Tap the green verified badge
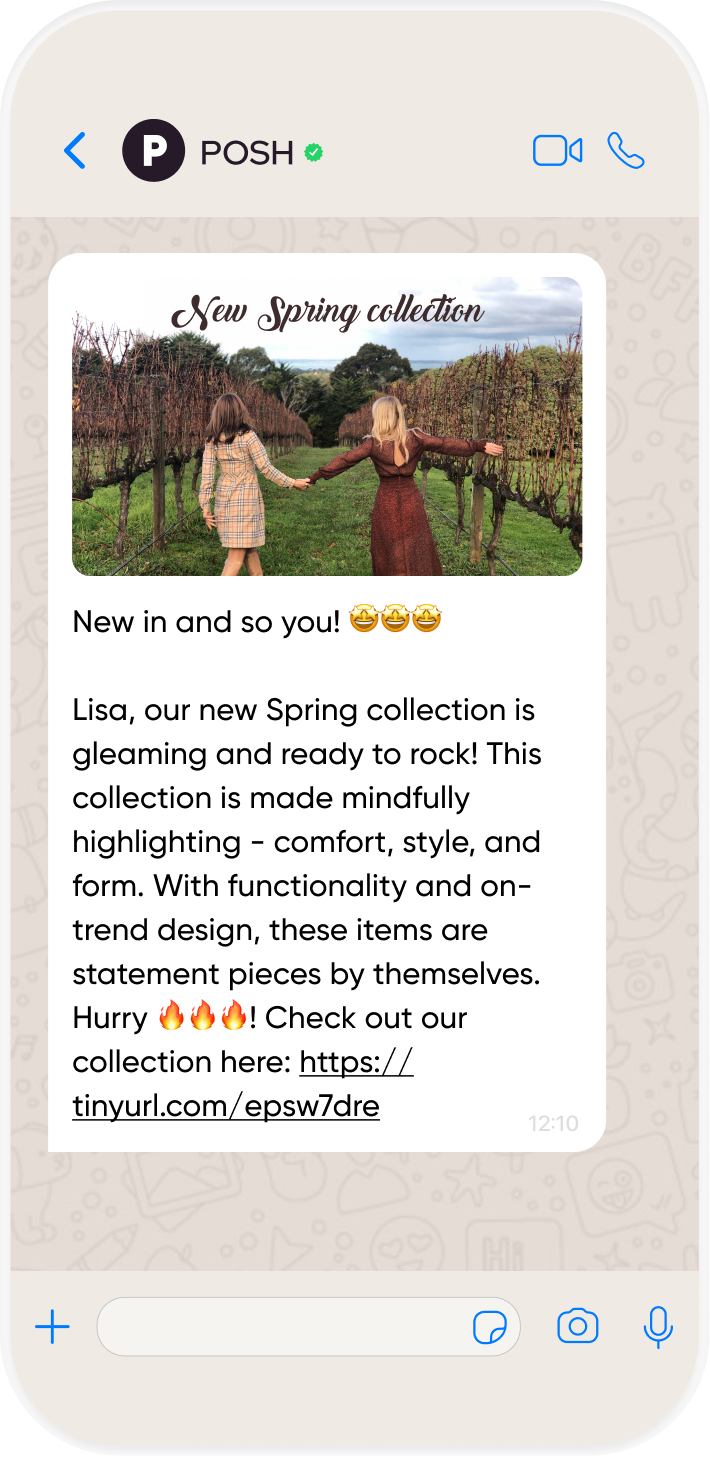 [314, 152]
